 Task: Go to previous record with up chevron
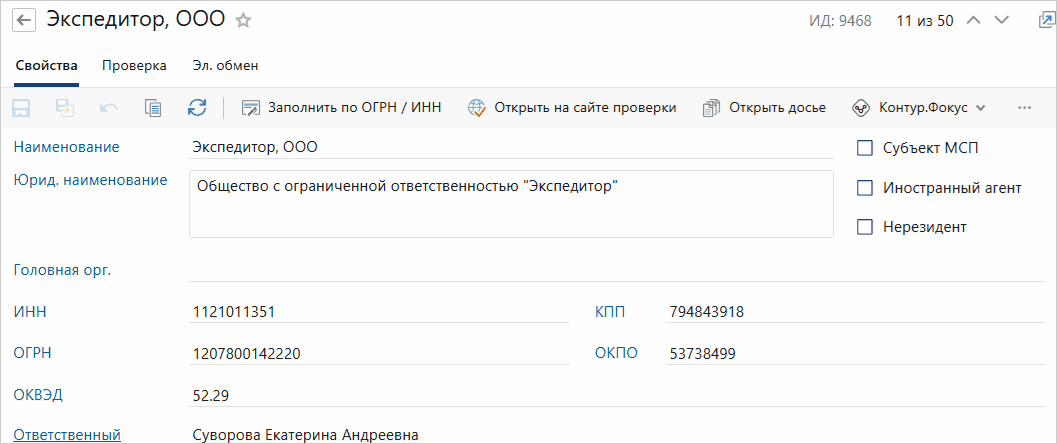(x=975, y=21)
